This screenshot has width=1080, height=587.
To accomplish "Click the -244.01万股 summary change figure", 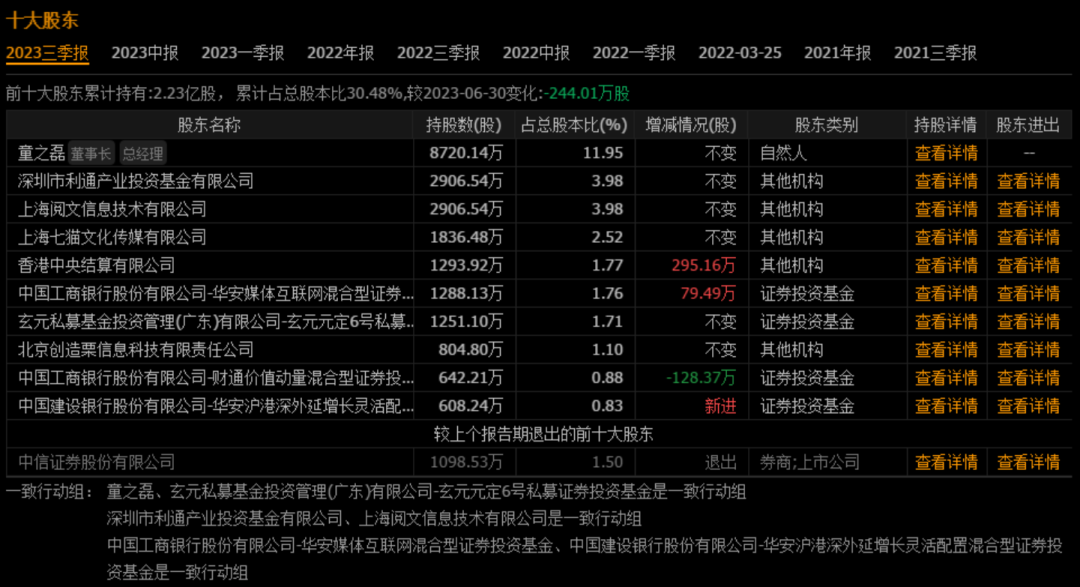I will [586, 94].
